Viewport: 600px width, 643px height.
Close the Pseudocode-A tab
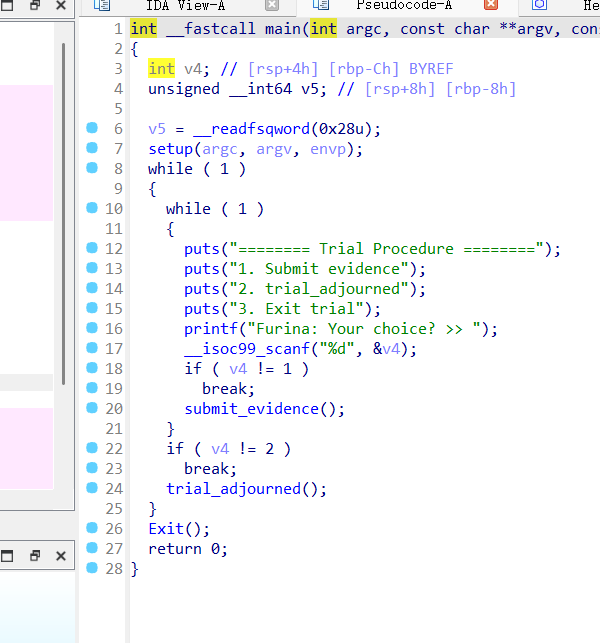point(490,5)
